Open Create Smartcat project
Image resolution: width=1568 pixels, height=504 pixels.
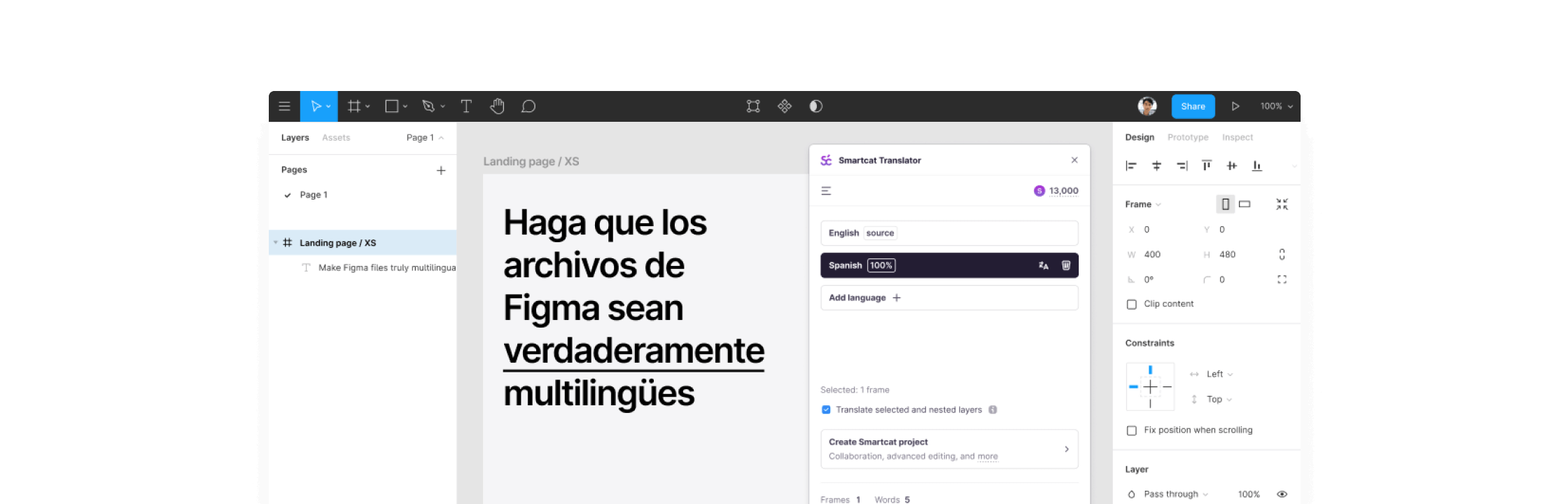[x=949, y=449]
